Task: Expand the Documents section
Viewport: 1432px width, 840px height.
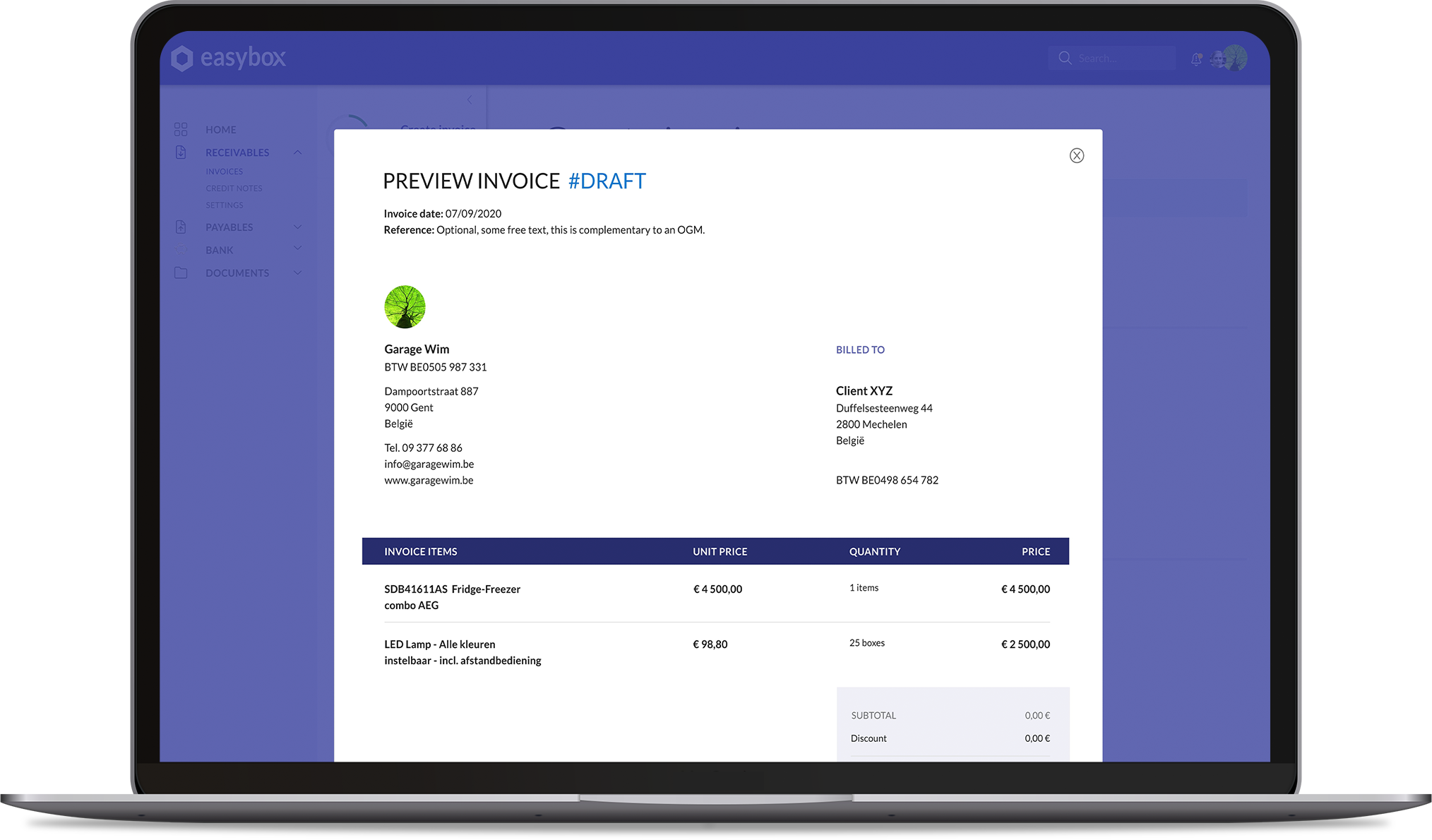Action: click(x=298, y=272)
